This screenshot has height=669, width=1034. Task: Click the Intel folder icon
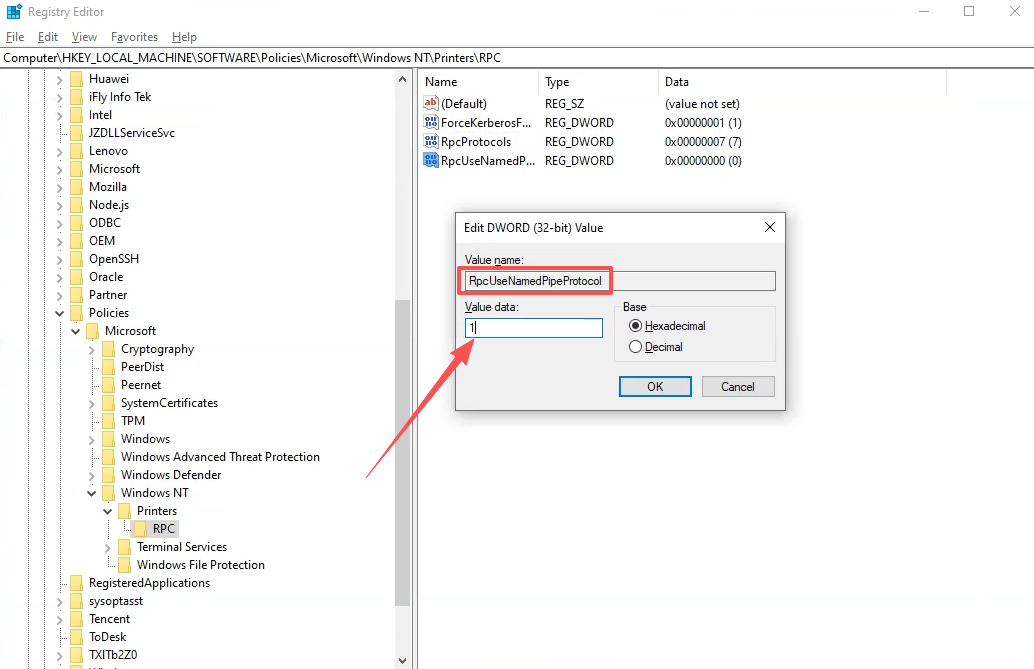[76, 115]
